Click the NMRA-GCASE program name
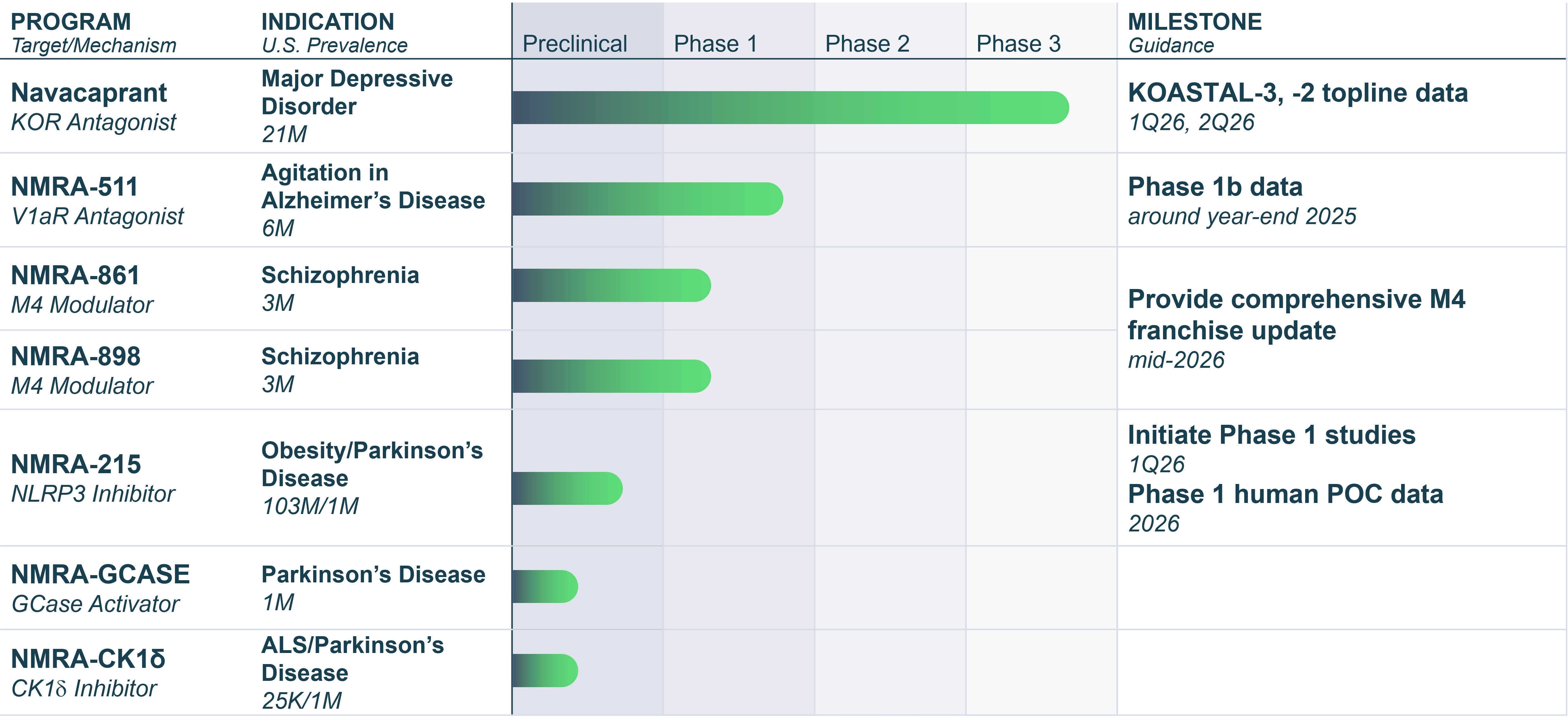 click(x=100, y=574)
